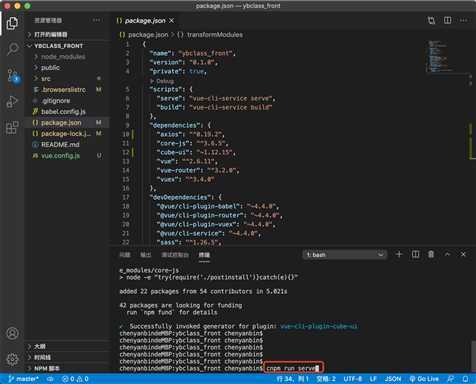Select the bash terminal dropdown
Screen dimensions: 476x384
pyautogui.click(x=345, y=255)
